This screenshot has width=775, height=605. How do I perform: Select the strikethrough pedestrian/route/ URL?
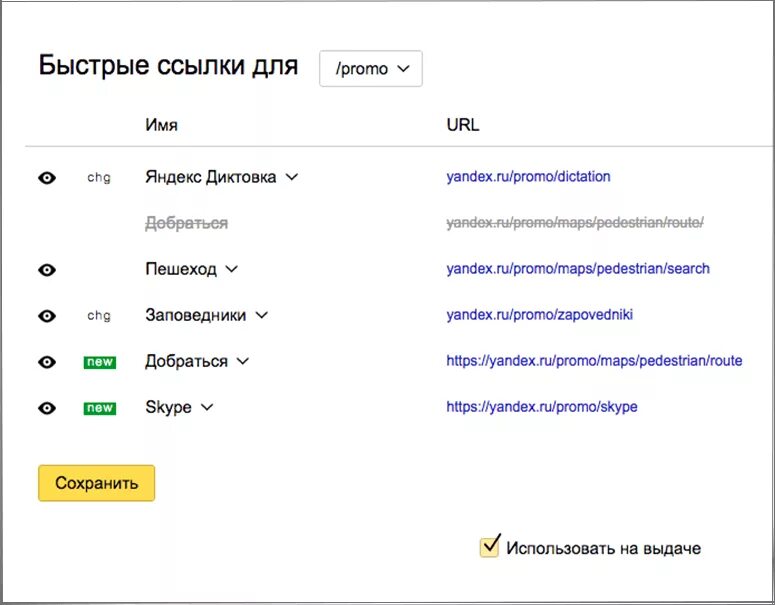[x=575, y=223]
